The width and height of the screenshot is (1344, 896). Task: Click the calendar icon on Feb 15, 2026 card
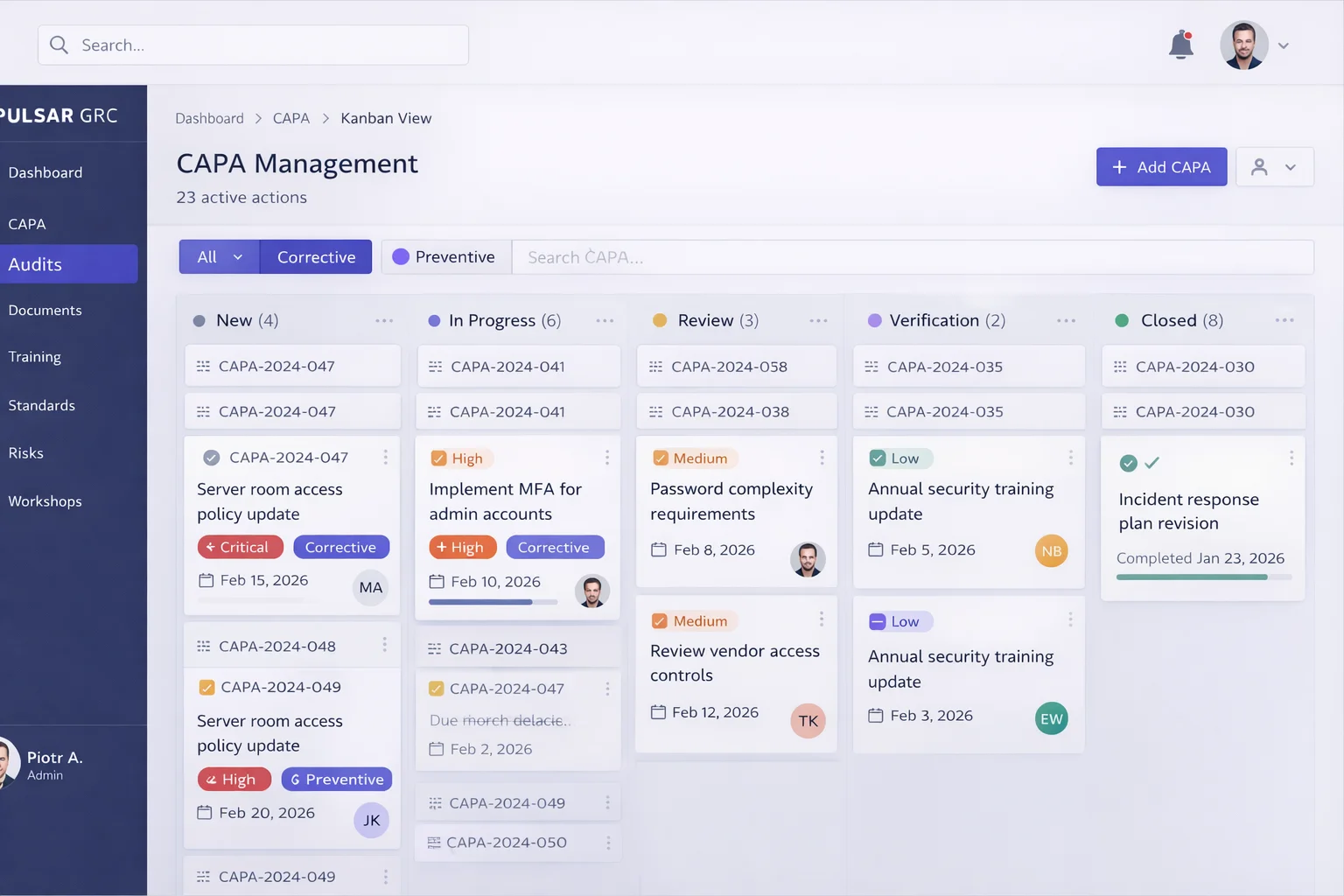pyautogui.click(x=207, y=580)
